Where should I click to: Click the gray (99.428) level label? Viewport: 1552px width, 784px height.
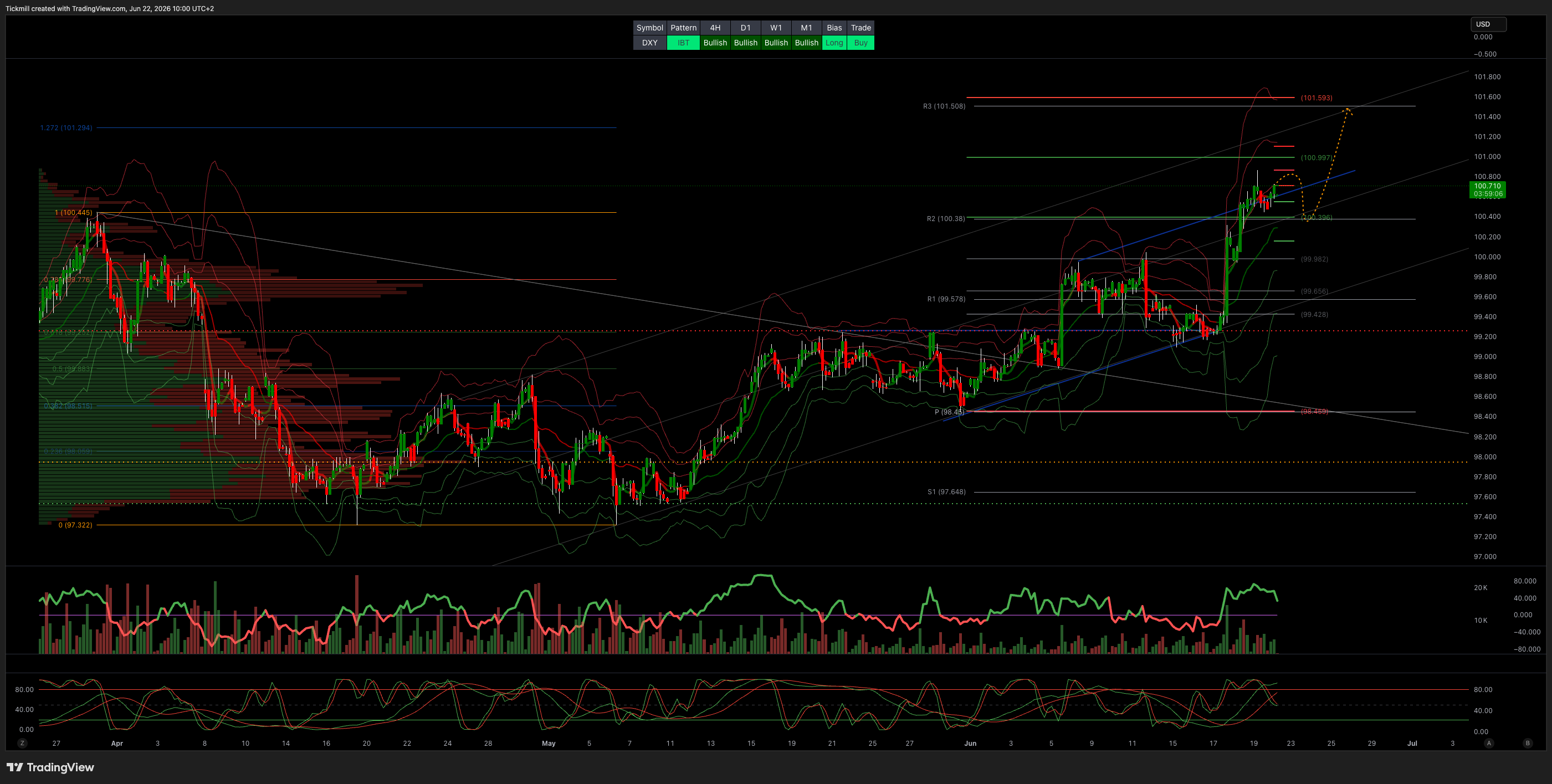1314,315
